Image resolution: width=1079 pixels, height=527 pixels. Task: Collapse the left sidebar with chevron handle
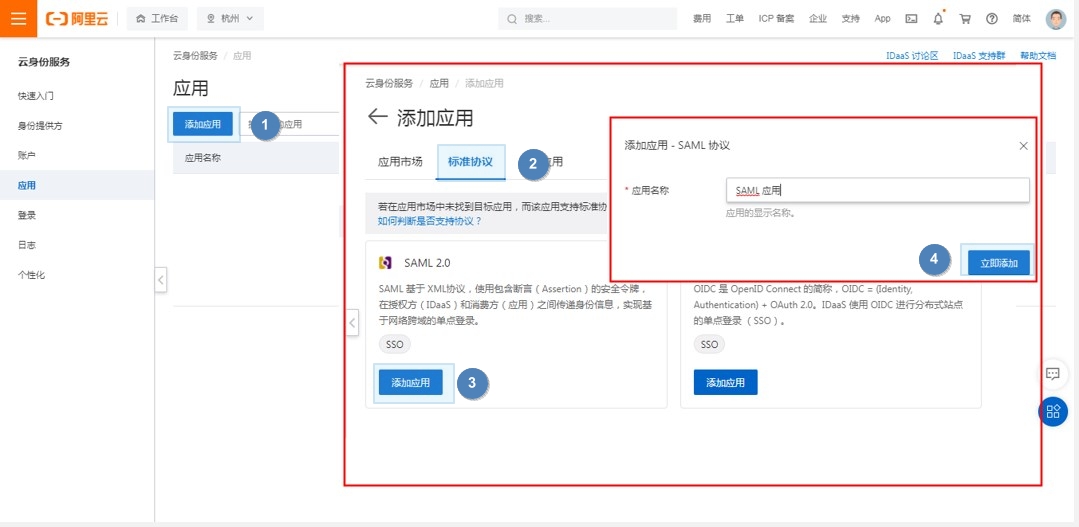161,280
